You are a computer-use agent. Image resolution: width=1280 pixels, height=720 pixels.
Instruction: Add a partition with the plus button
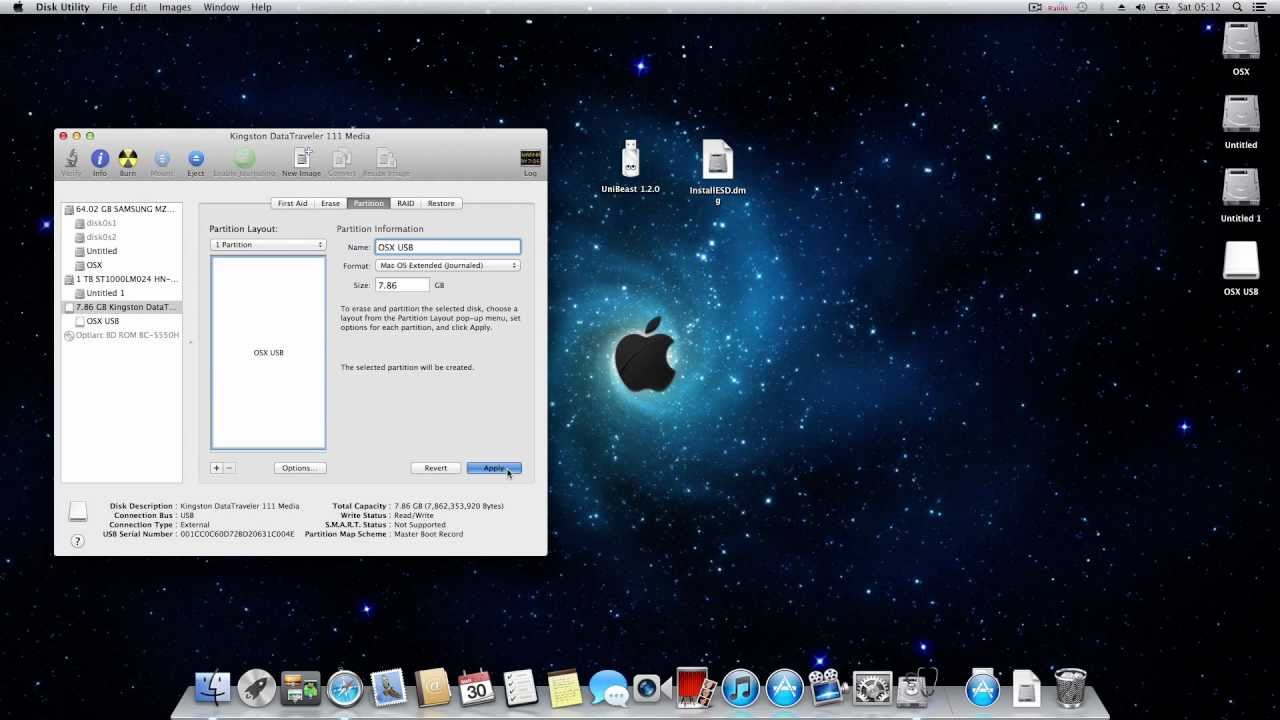click(216, 468)
